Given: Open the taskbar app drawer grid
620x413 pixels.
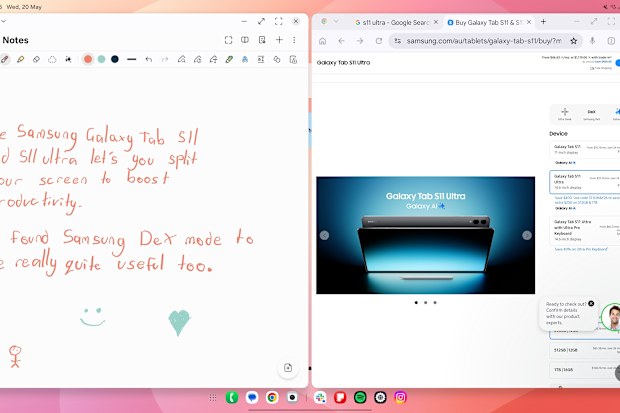Looking at the screenshot, I should [x=213, y=398].
